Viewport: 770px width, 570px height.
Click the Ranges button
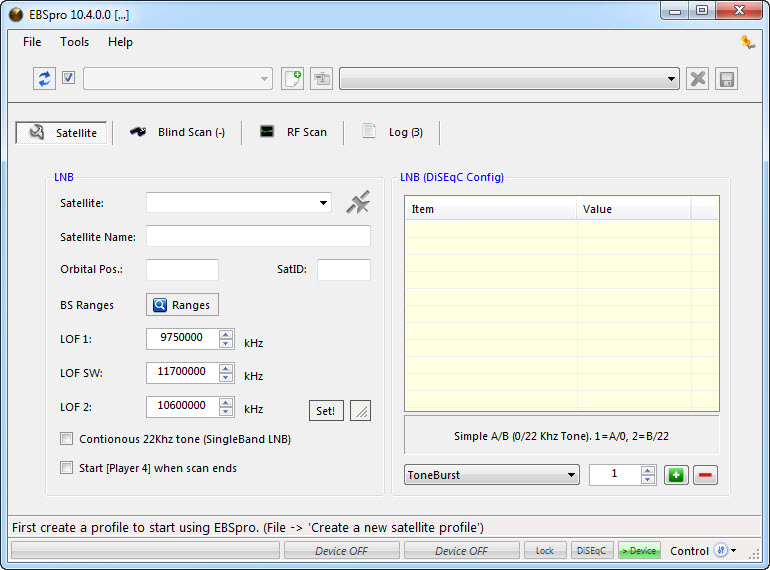pyautogui.click(x=182, y=305)
